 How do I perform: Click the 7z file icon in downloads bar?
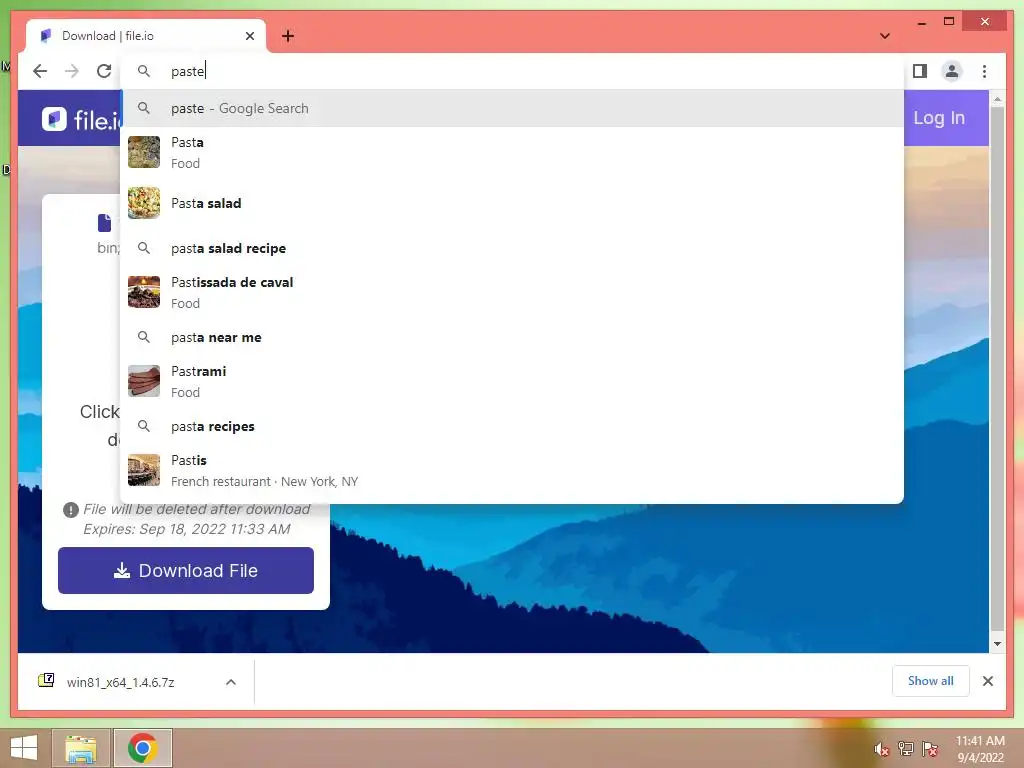tap(46, 680)
